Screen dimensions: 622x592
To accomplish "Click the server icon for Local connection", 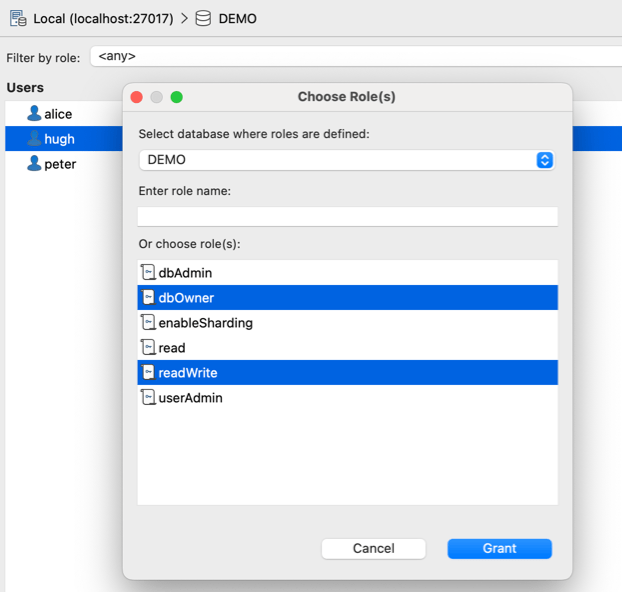I will pyautogui.click(x=18, y=18).
